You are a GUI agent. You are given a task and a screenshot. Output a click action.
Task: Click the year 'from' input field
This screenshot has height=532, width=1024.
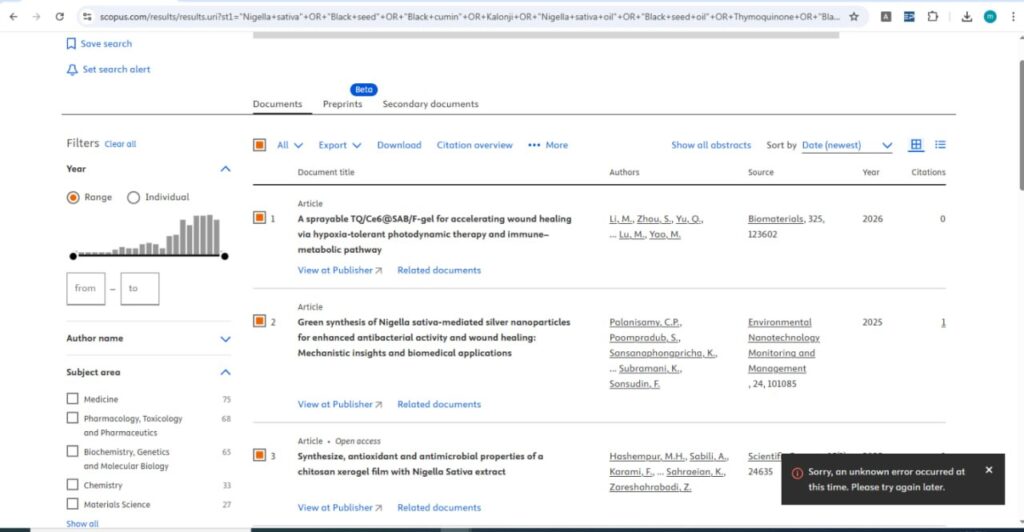pos(86,289)
